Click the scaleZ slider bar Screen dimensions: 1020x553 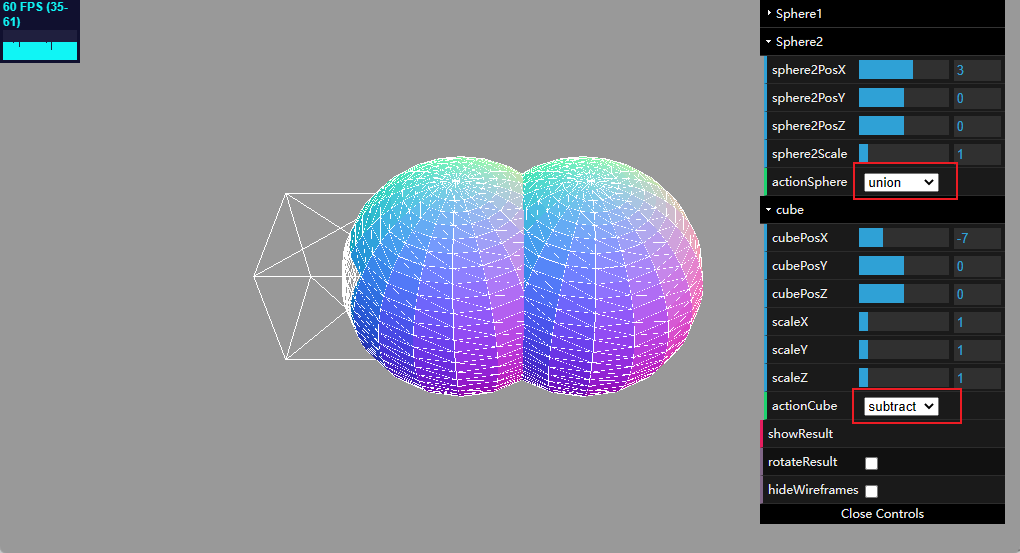(x=903, y=378)
